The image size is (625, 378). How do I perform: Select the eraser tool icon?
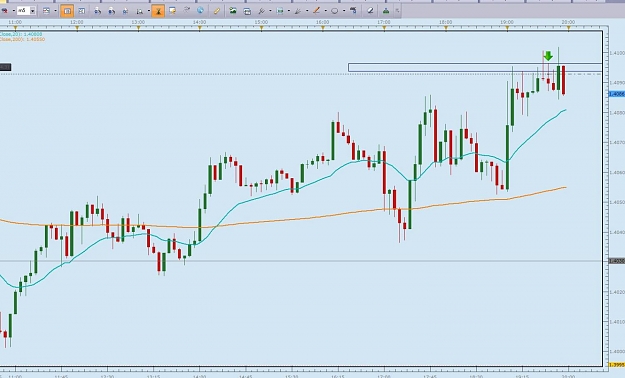click(x=370, y=11)
